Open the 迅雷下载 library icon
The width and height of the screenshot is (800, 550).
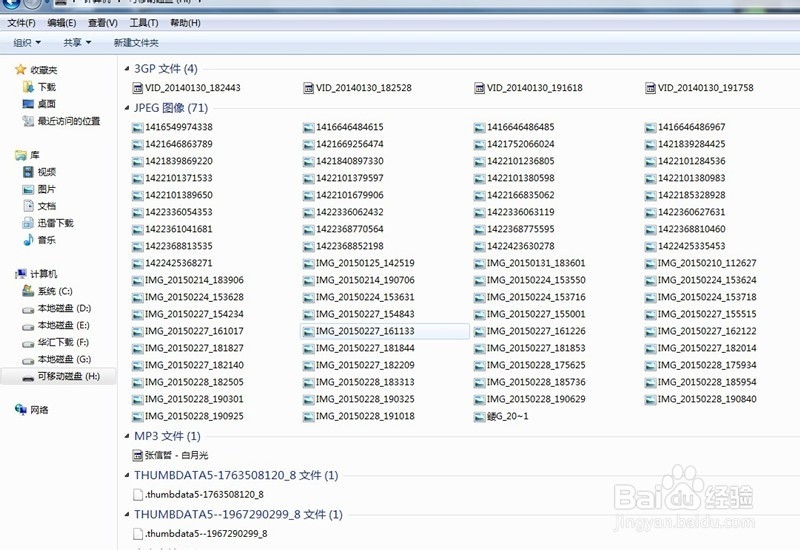(28, 223)
